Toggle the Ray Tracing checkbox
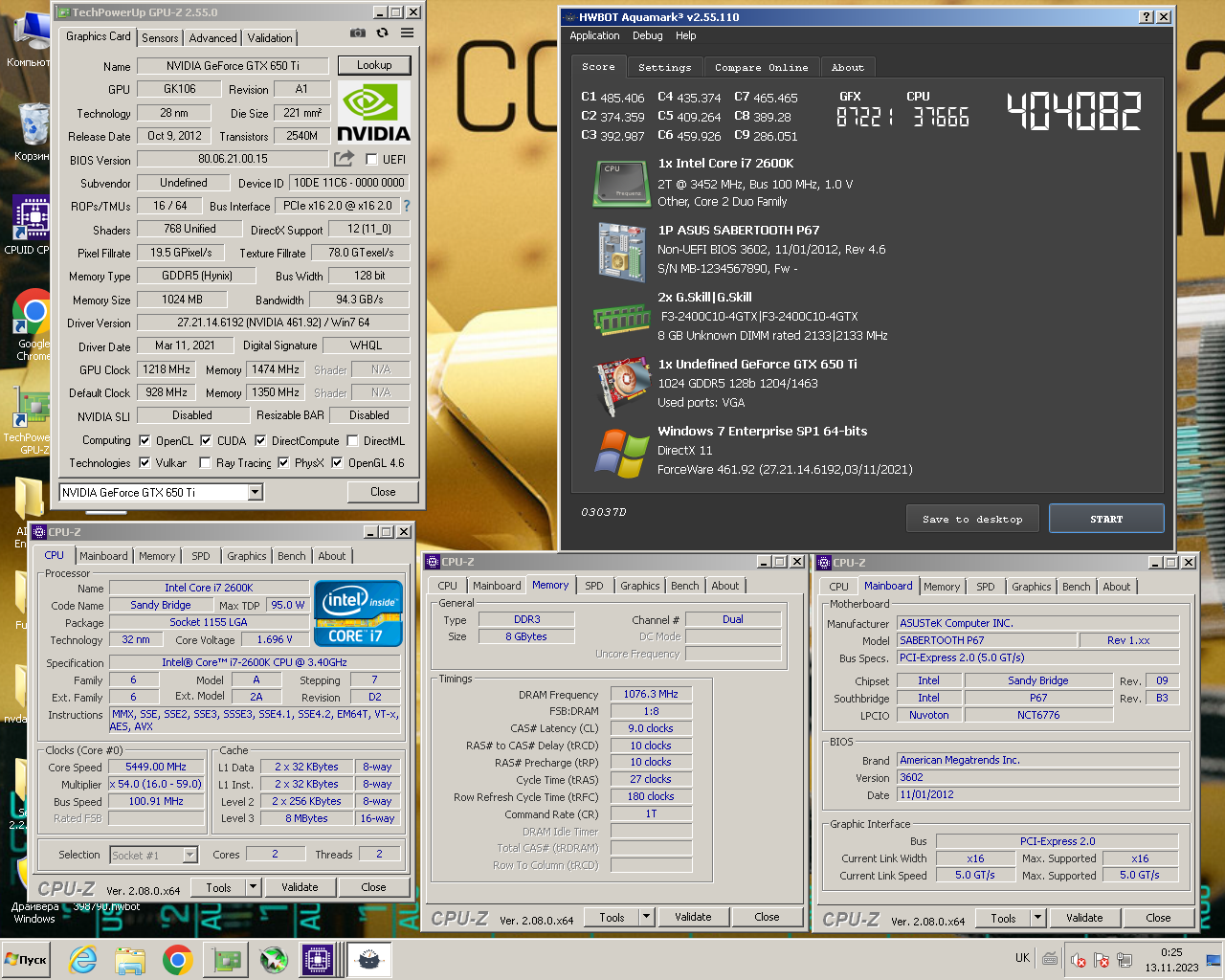 tap(205, 463)
